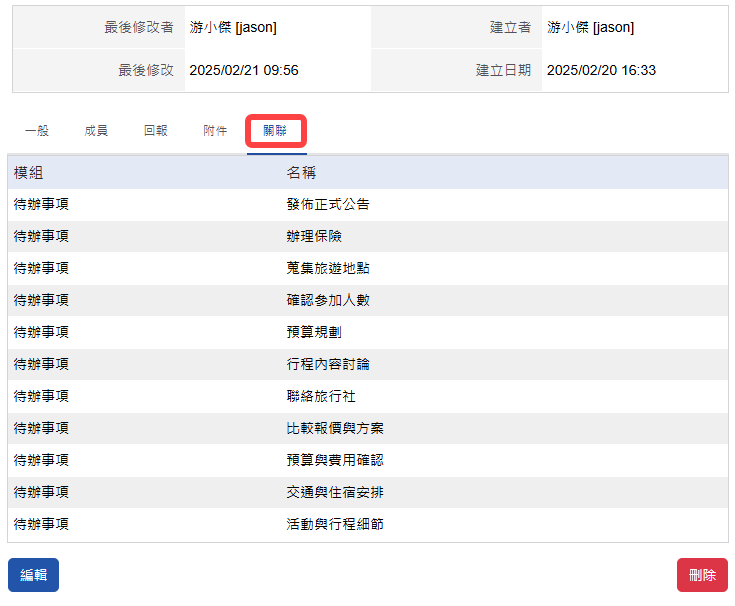Viewport: 735px width, 606px height.
Task: Click the 關聯 tab
Action: click(x=275, y=131)
